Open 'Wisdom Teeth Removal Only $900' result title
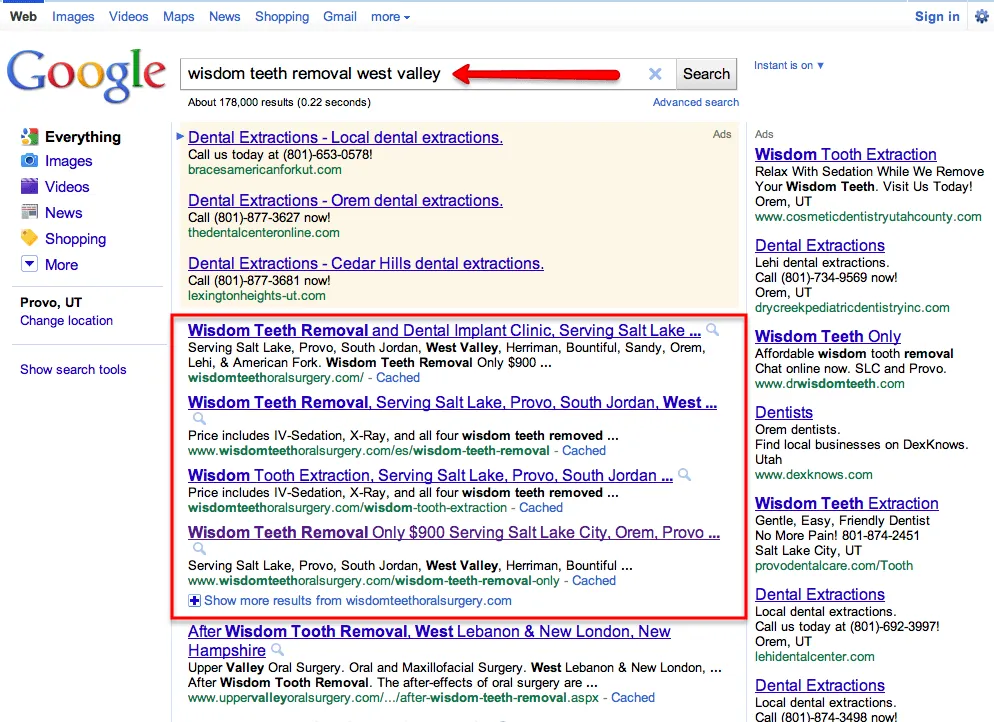This screenshot has height=722, width=994. tap(454, 532)
